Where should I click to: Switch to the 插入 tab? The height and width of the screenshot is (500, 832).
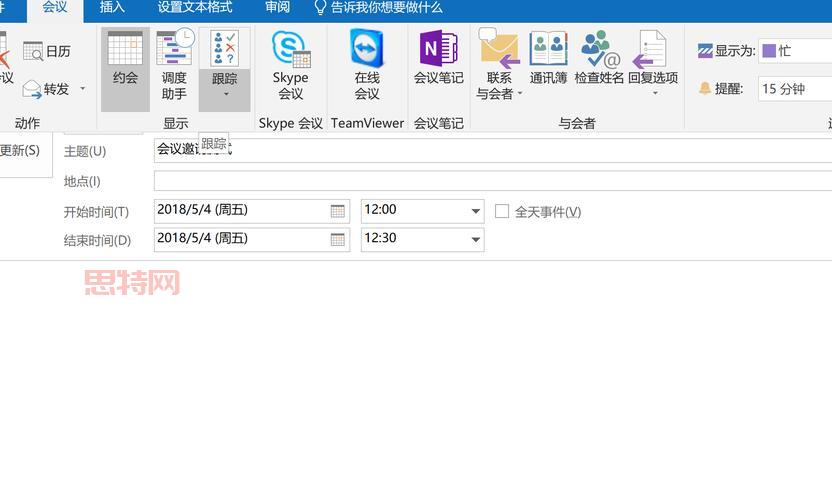click(112, 8)
